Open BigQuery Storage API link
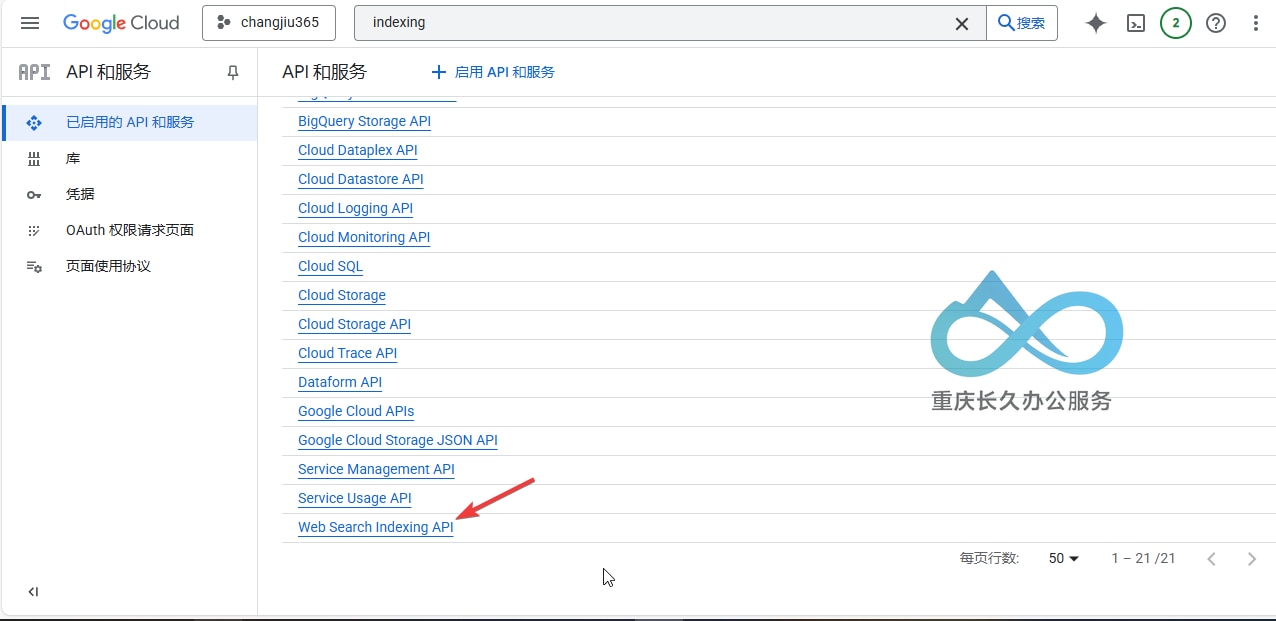The width and height of the screenshot is (1276, 621). pos(364,121)
